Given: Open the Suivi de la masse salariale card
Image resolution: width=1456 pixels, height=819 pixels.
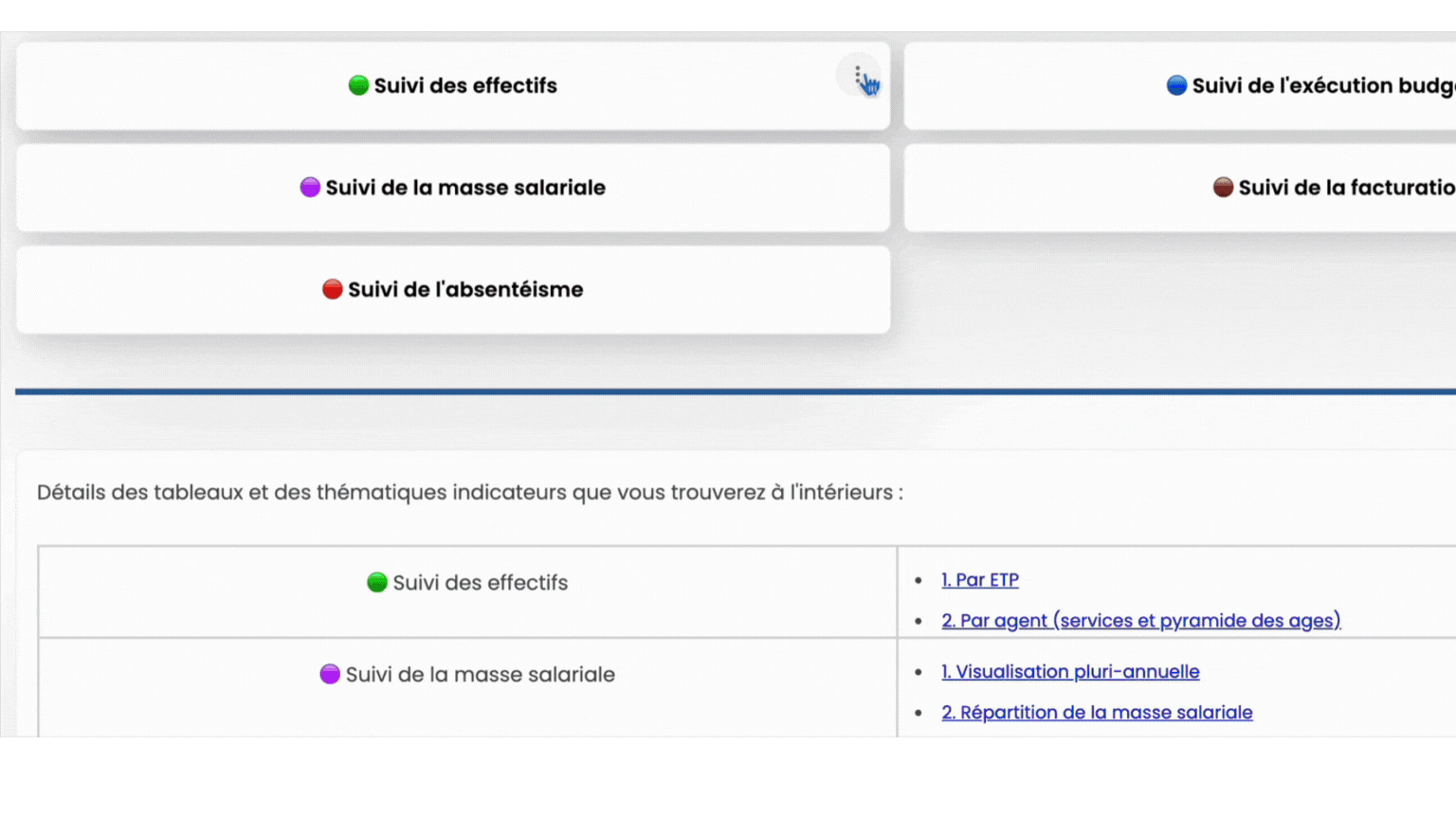Looking at the screenshot, I should (x=453, y=188).
